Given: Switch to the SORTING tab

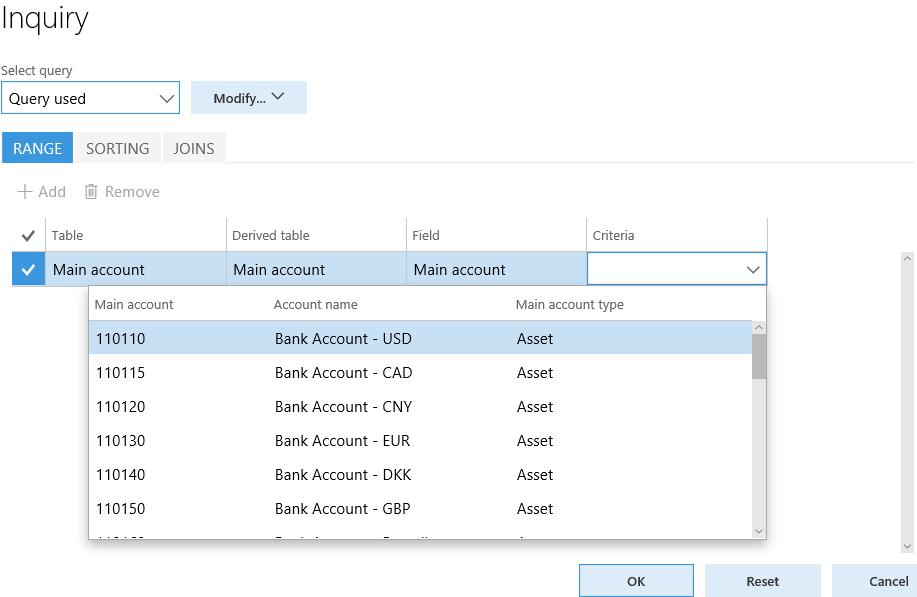Looking at the screenshot, I should coord(118,148).
